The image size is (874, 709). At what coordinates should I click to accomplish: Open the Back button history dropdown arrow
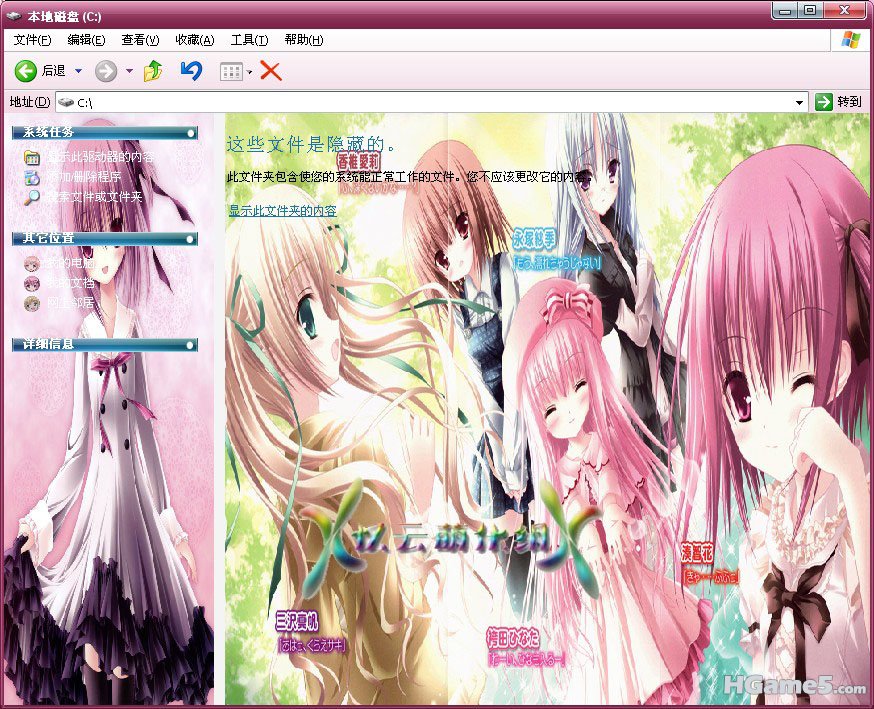point(79,71)
